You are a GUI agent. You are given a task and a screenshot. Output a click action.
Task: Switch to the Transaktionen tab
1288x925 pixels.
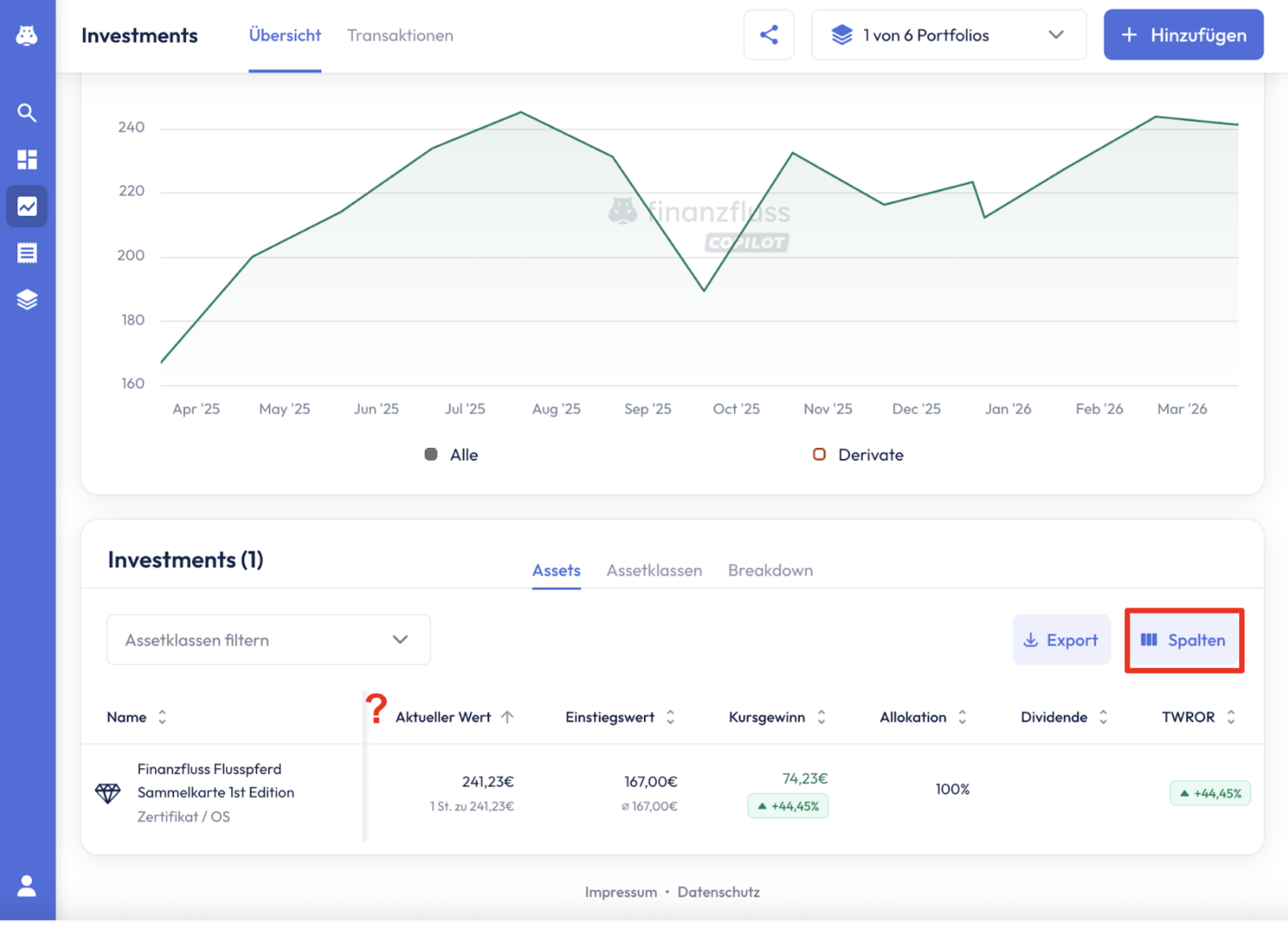400,35
